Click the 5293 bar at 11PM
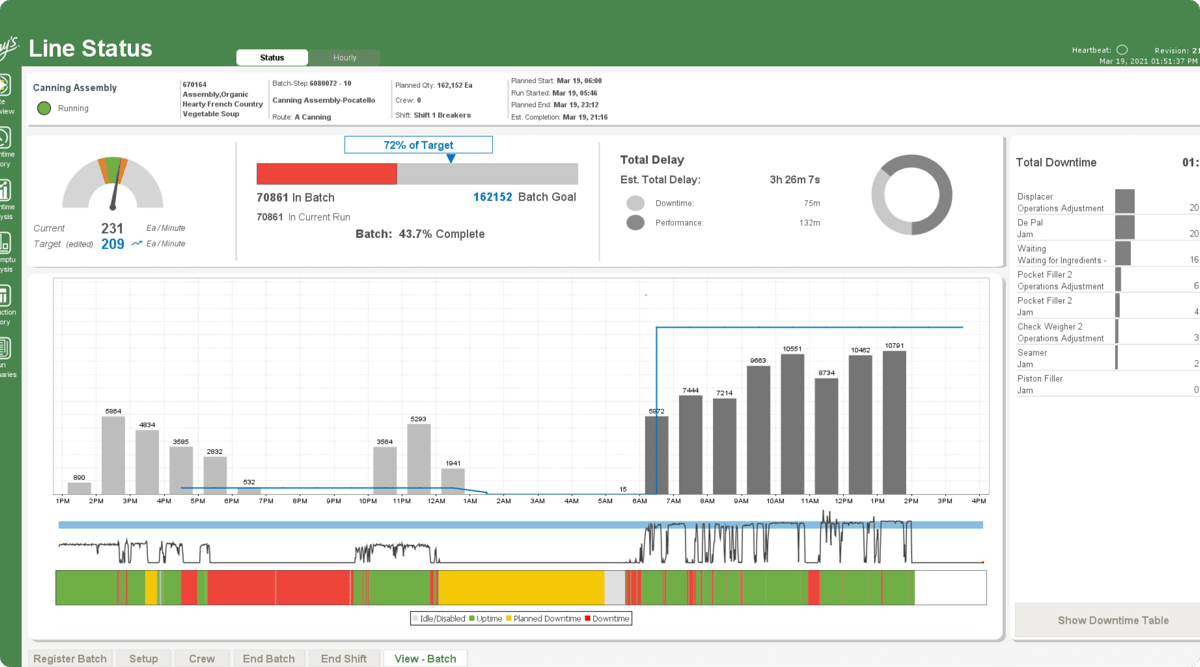The width and height of the screenshot is (1200, 667). [419, 459]
